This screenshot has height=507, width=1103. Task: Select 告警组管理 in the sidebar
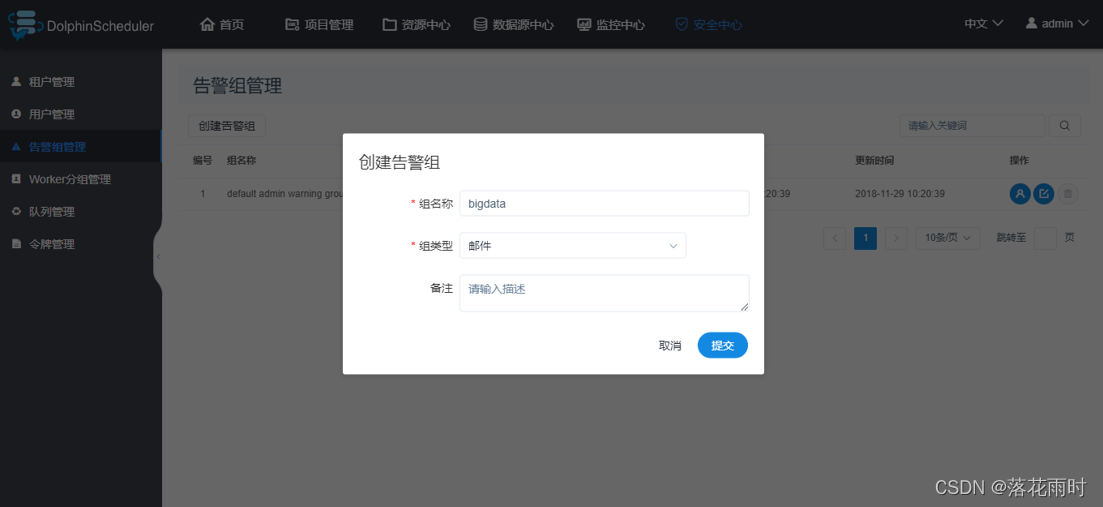81,146
